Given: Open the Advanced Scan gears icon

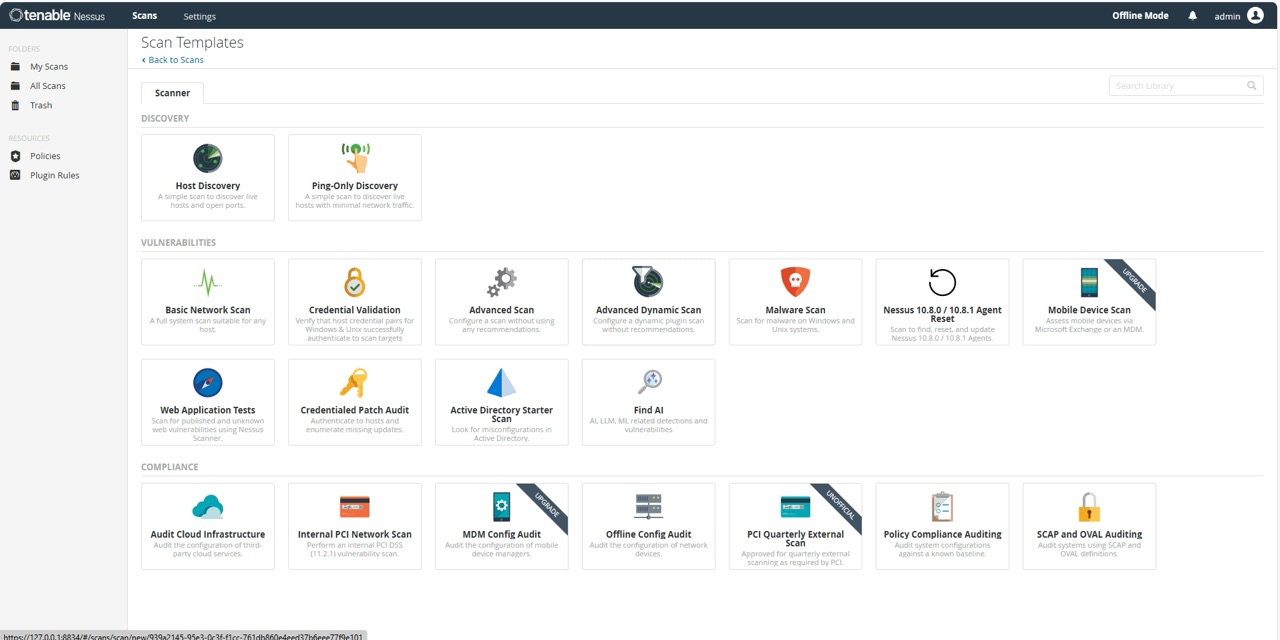Looking at the screenshot, I should pos(502,283).
